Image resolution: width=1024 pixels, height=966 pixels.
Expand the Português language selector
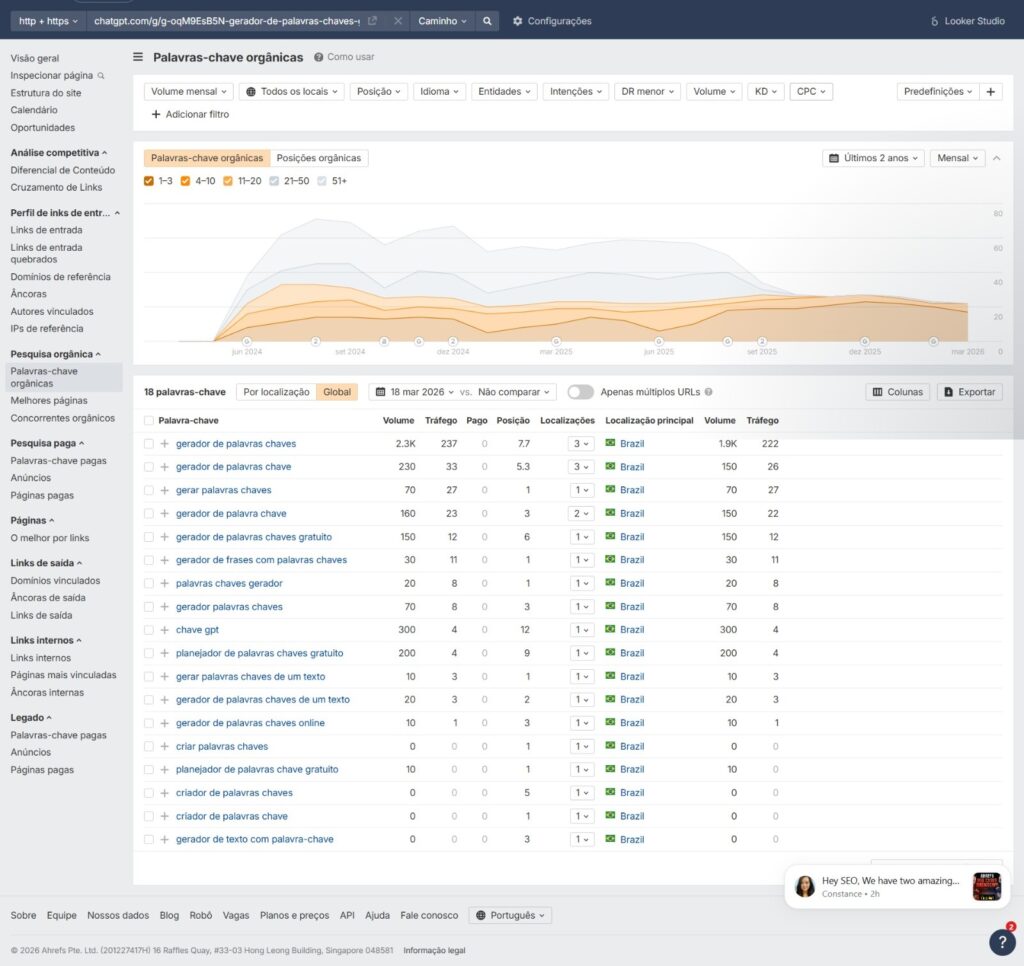tap(510, 915)
